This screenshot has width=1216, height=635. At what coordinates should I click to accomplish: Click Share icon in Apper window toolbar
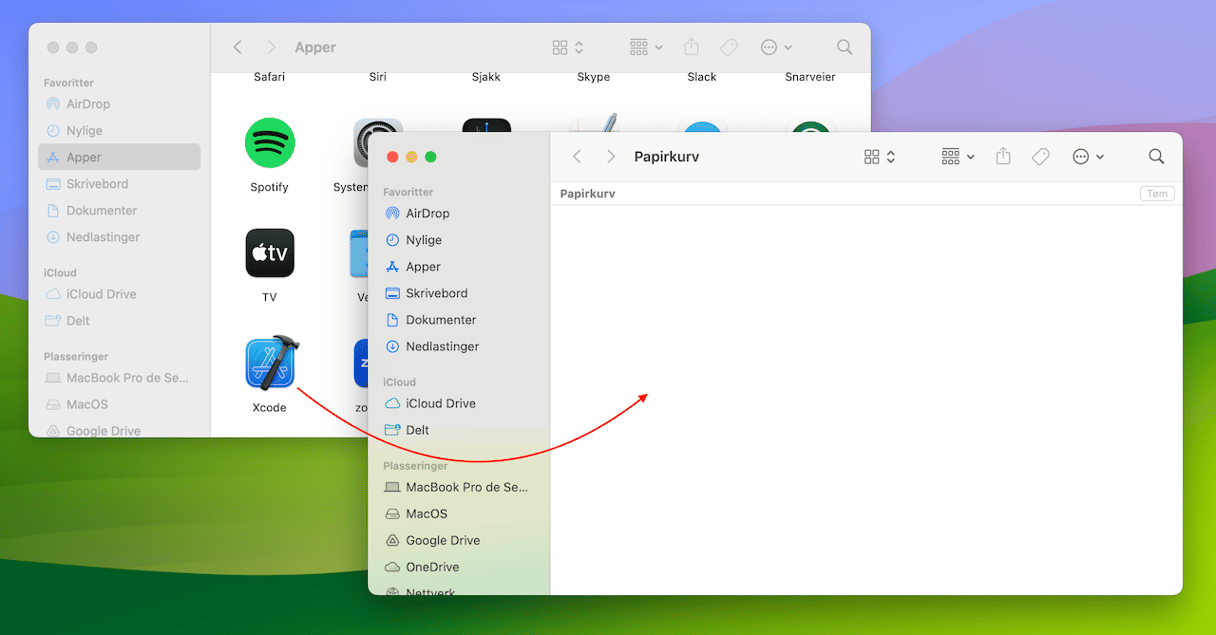pyautogui.click(x=692, y=47)
